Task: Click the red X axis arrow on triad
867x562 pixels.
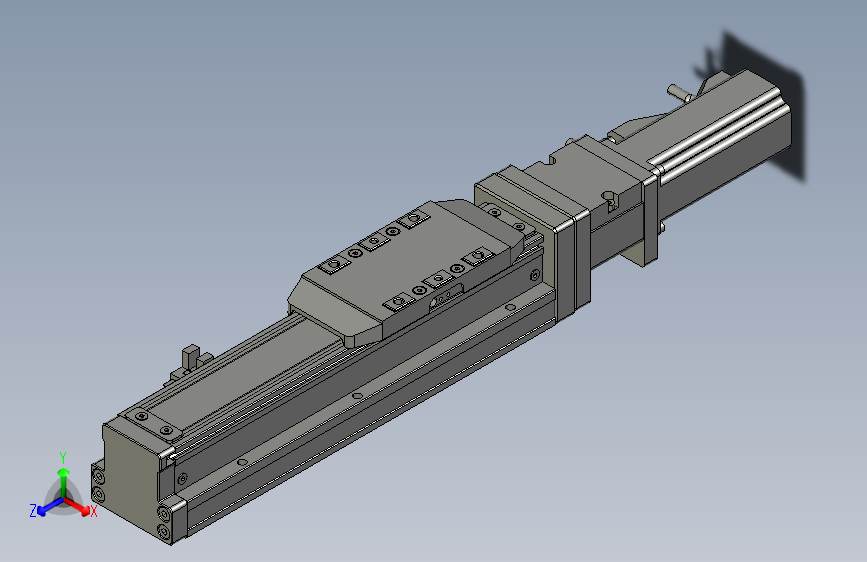Action: [x=77, y=506]
